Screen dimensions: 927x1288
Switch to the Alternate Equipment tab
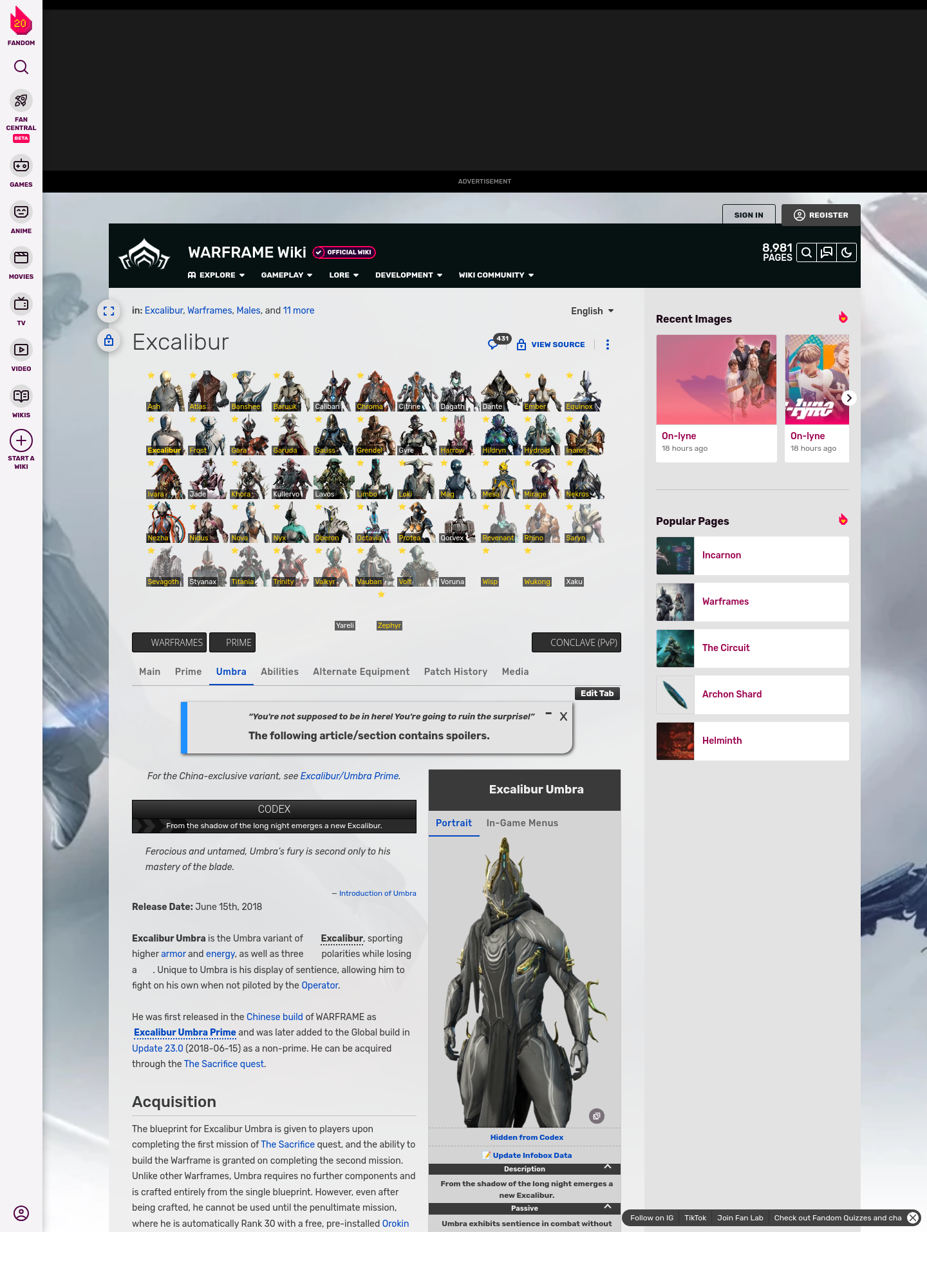coord(361,672)
